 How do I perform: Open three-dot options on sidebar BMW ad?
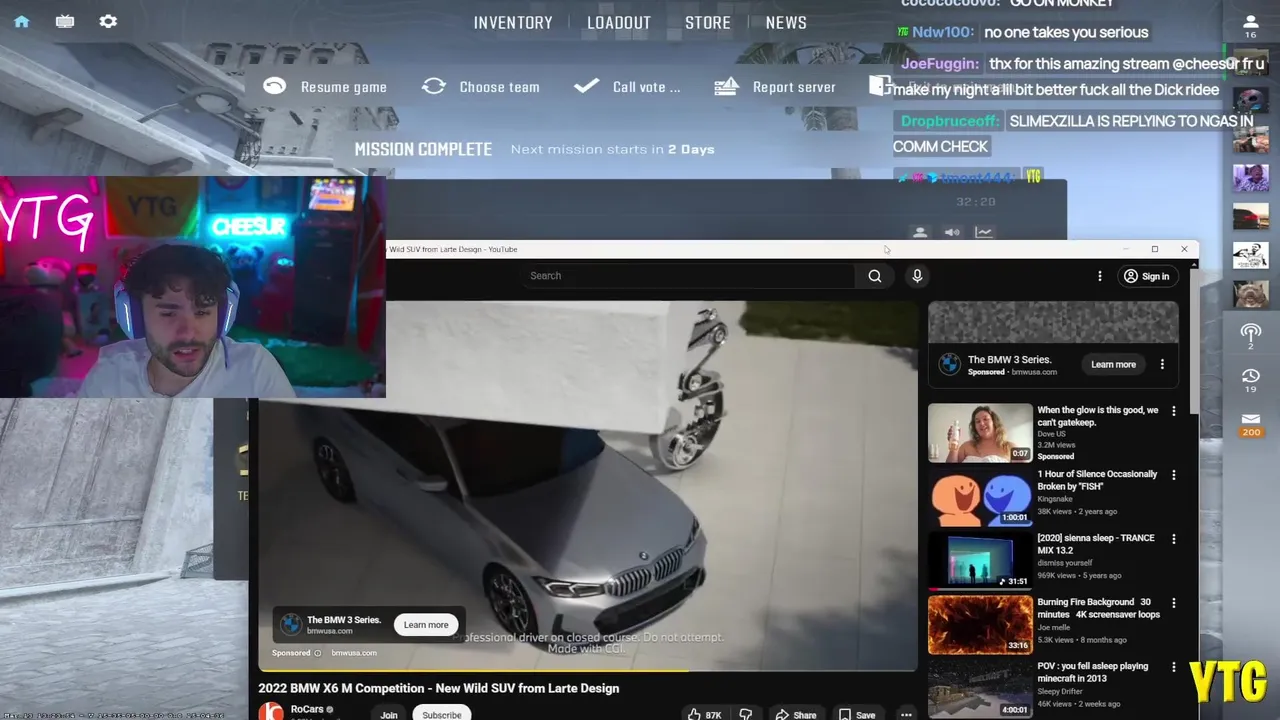(x=1162, y=365)
